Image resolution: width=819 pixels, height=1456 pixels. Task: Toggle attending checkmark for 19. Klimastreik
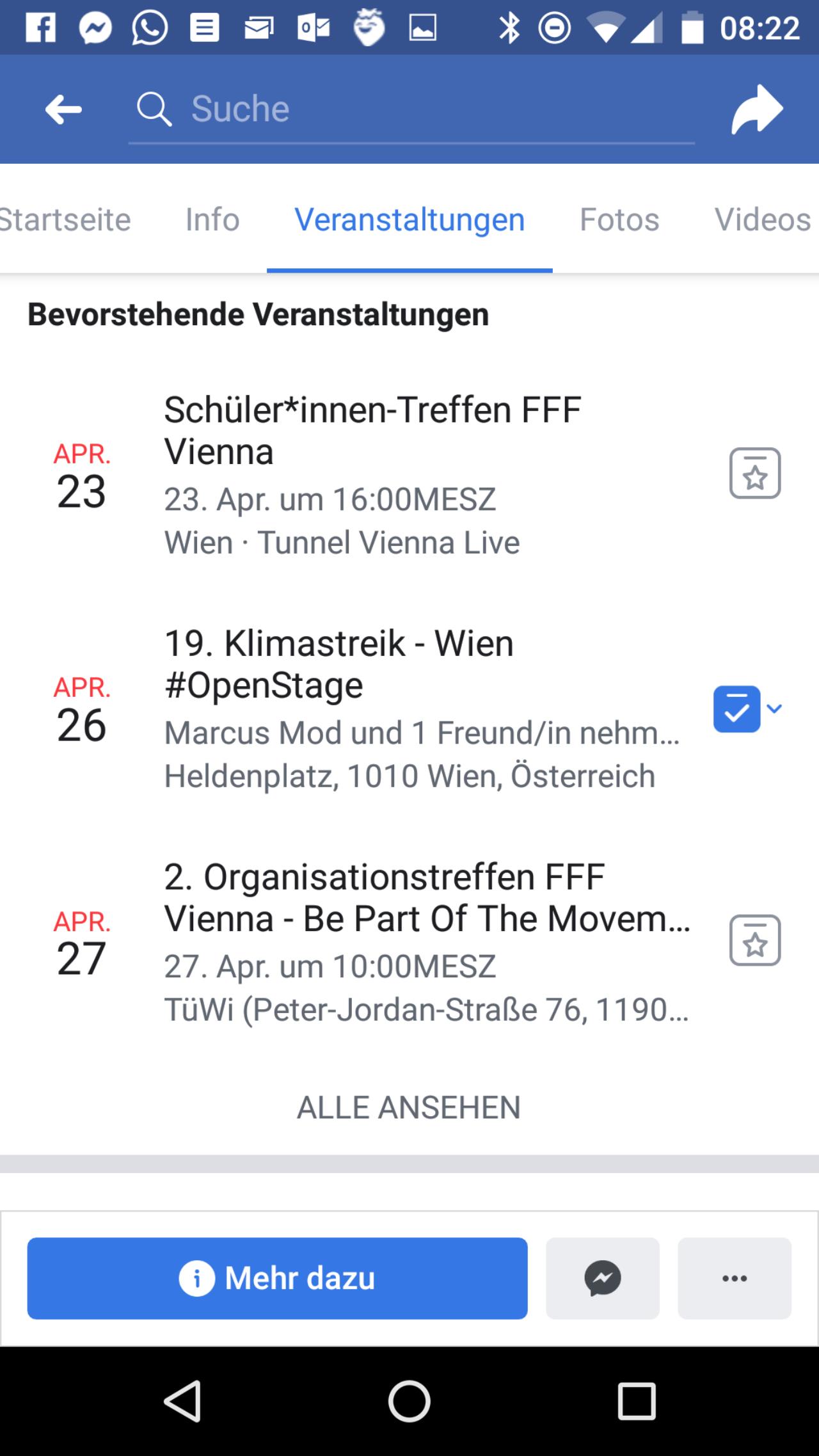pyautogui.click(x=737, y=709)
